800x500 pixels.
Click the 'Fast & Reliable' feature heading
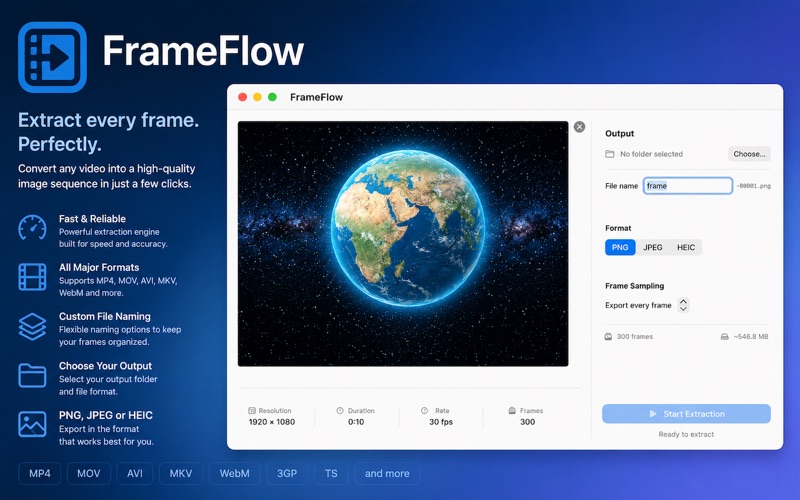(x=92, y=219)
